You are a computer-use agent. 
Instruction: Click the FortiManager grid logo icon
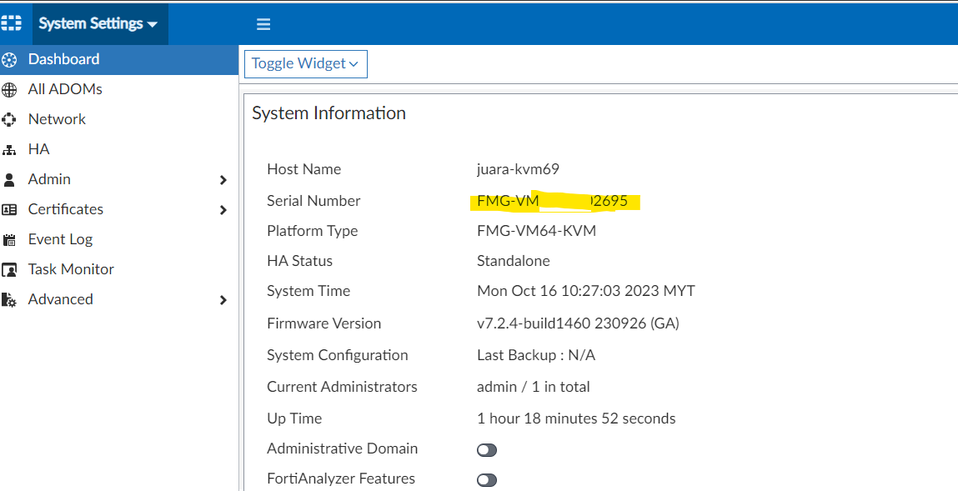pyautogui.click(x=12, y=24)
